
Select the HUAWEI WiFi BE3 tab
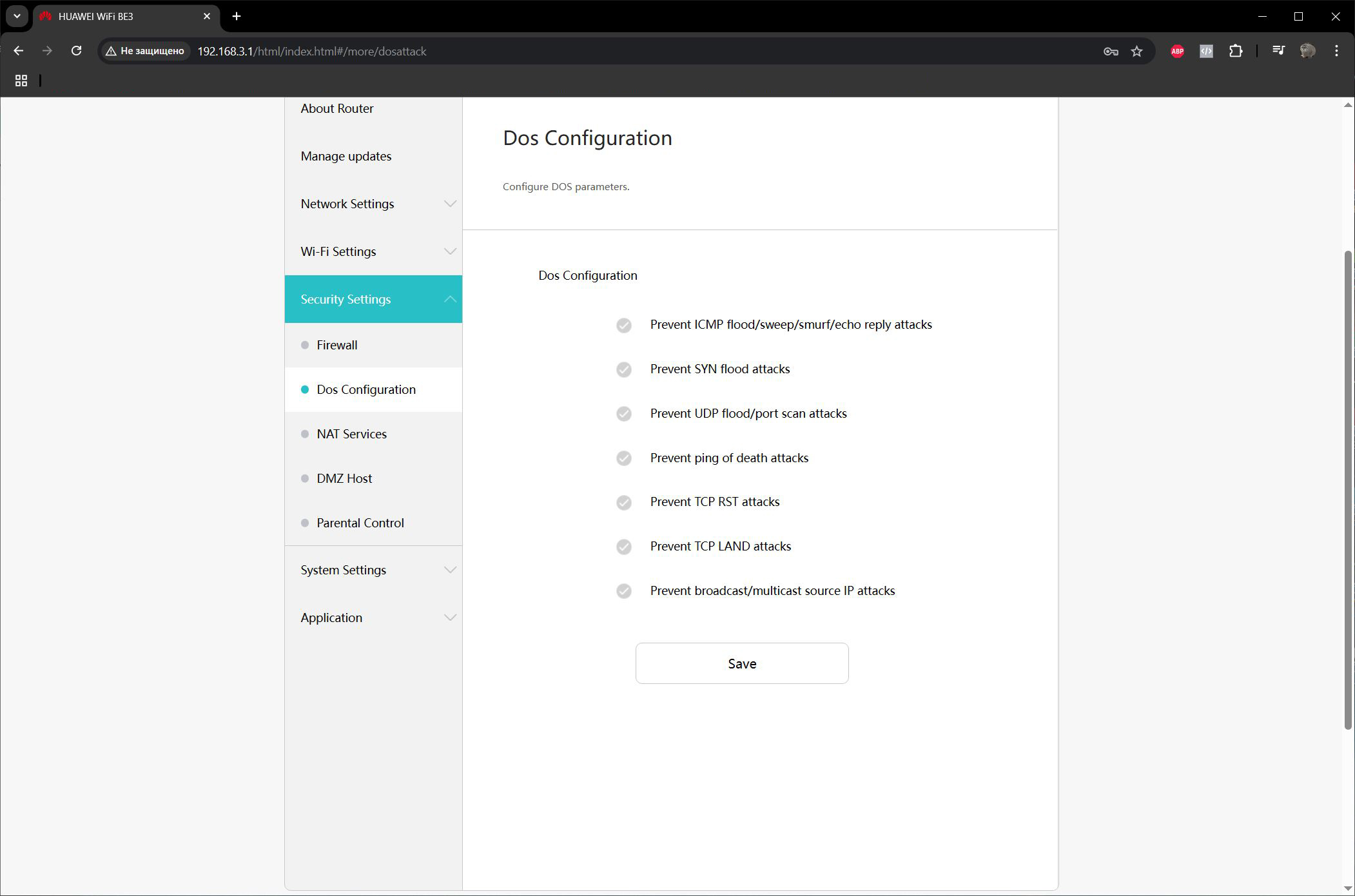[126, 16]
